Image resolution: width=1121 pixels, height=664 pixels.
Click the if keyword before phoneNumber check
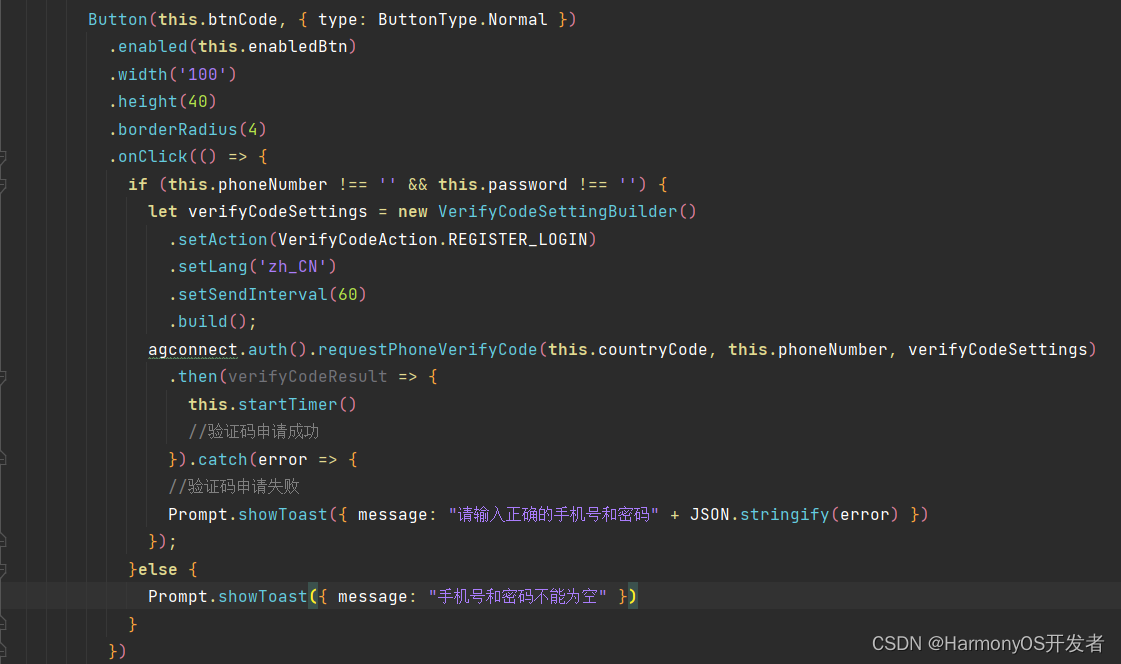point(138,184)
